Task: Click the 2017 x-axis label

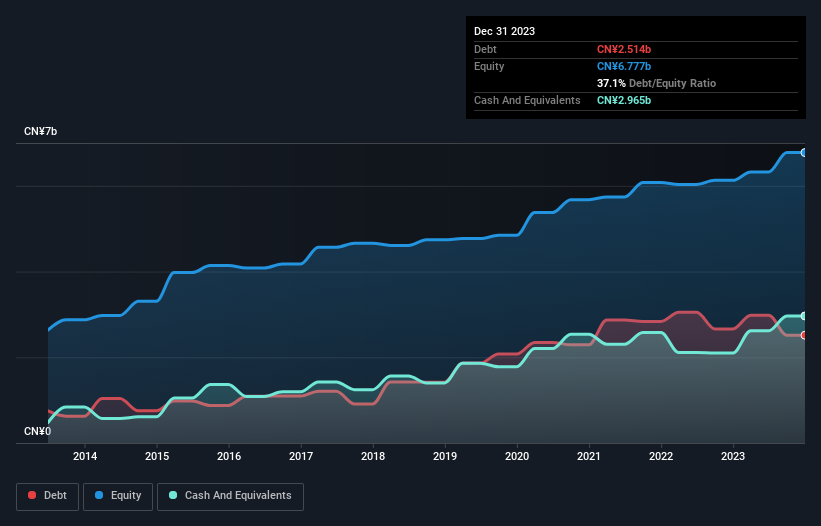Action: [301, 456]
